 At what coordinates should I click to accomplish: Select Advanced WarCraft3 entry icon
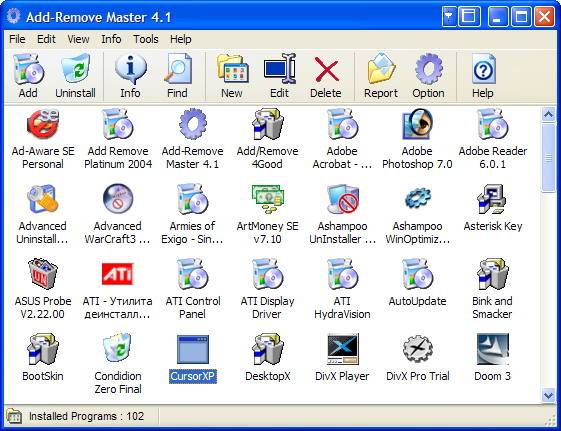click(x=118, y=199)
